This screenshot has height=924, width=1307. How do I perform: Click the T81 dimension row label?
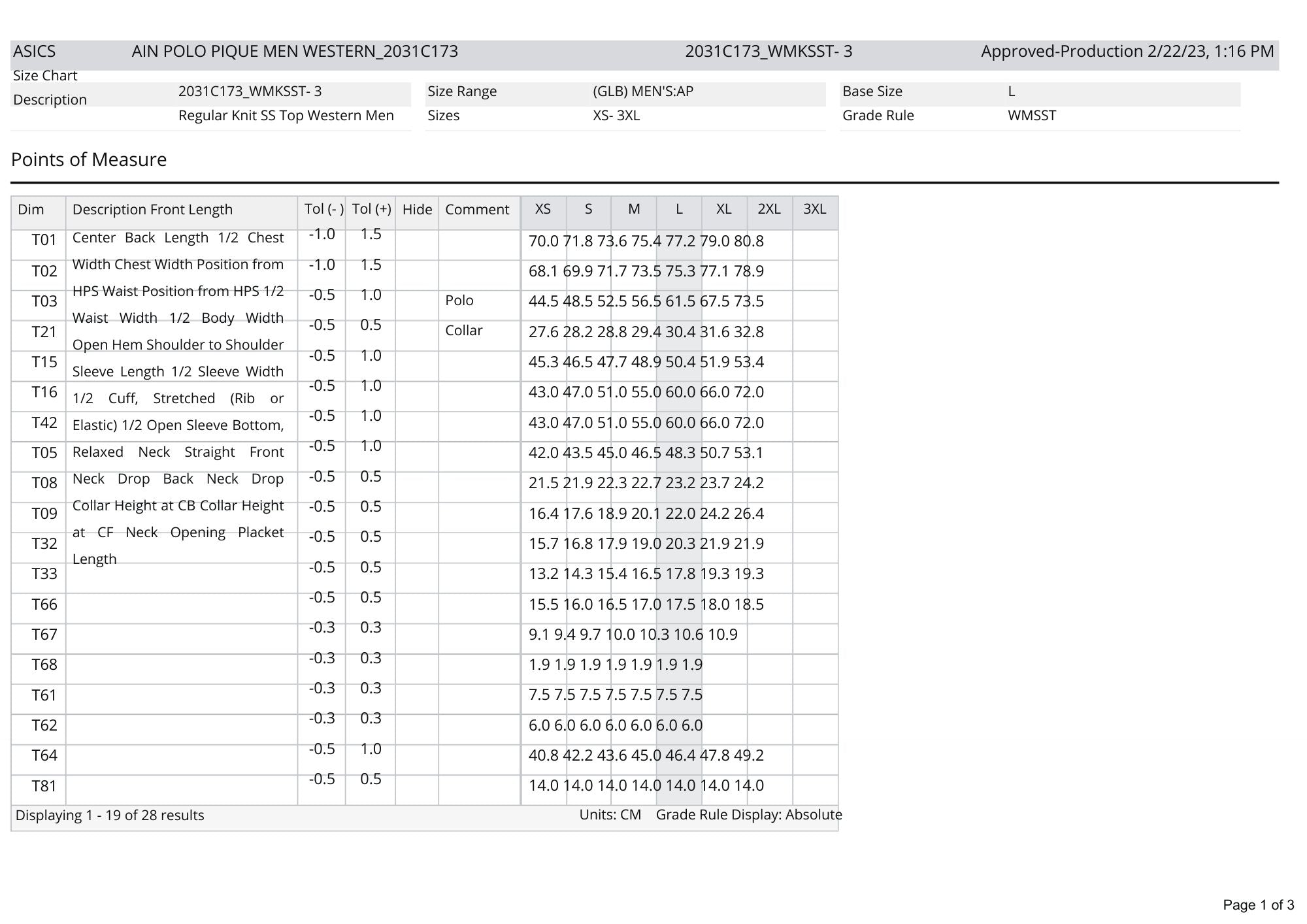point(44,786)
